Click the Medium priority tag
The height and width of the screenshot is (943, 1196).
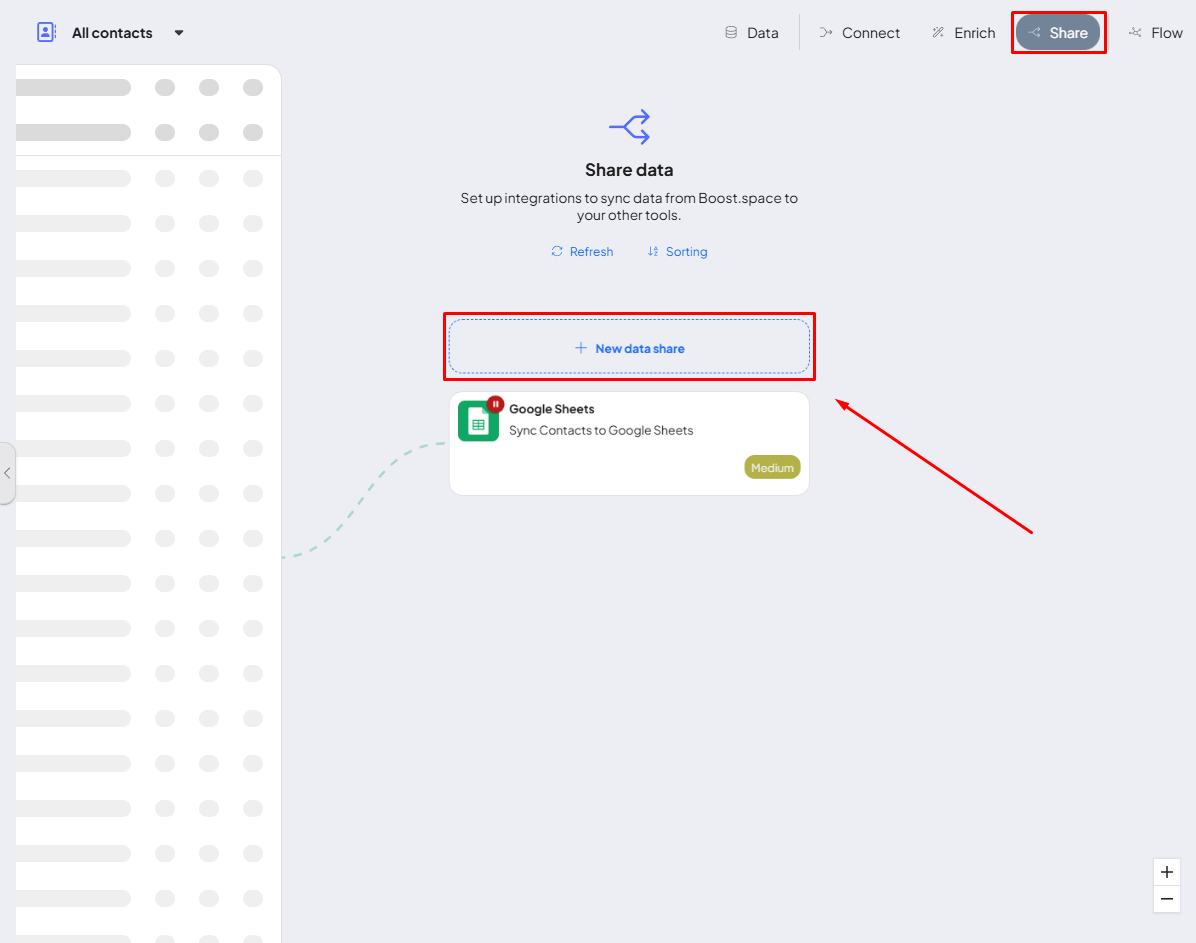pos(772,468)
